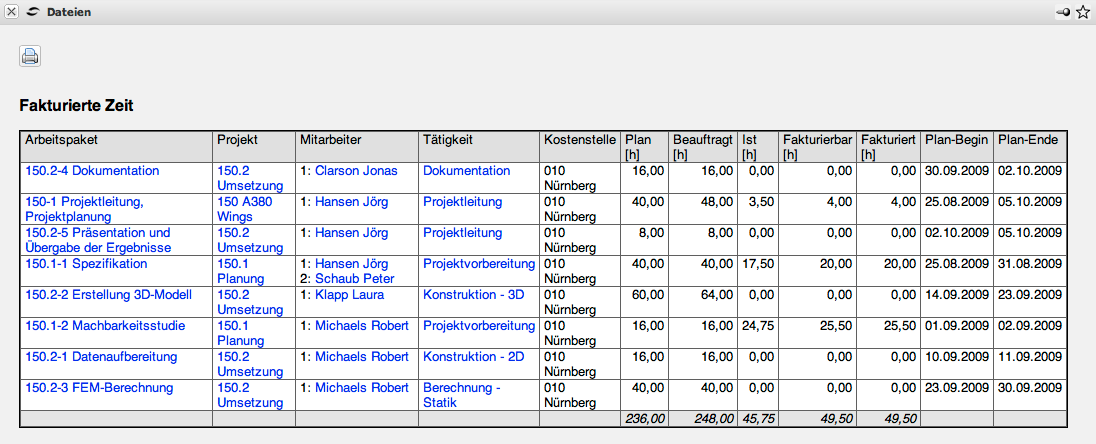Click the app logo beside Dateien
Viewport: 1096px width, 444px height.
coord(34,12)
